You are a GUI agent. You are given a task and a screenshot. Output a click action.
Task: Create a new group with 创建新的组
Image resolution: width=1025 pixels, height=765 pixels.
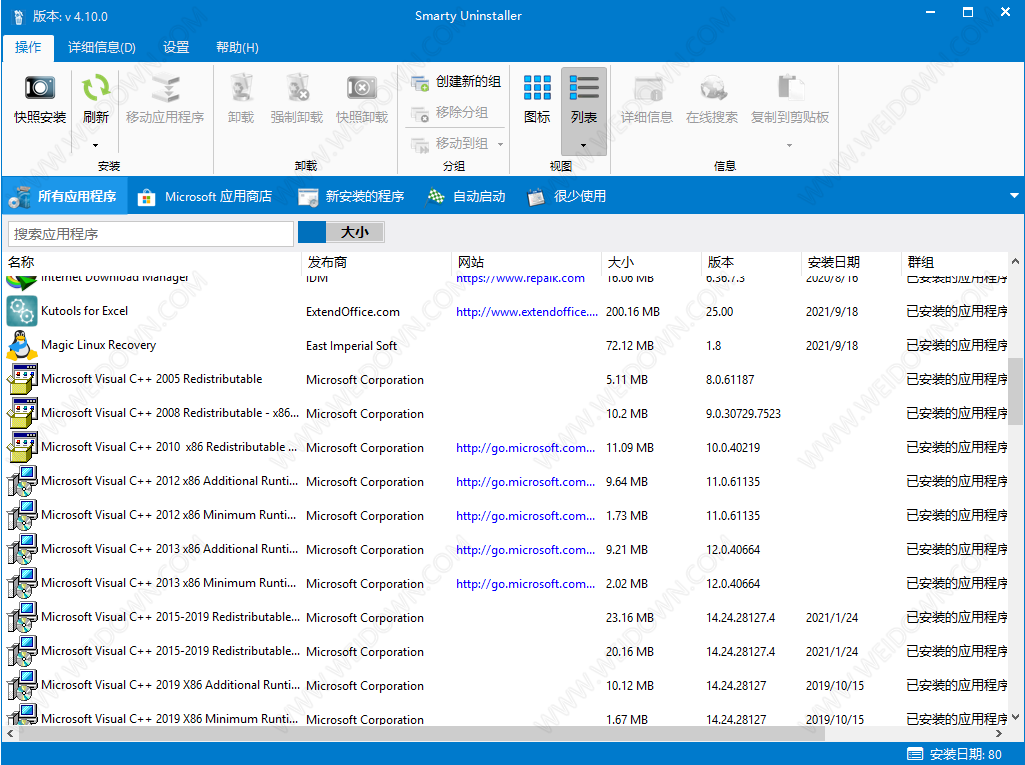(x=456, y=82)
